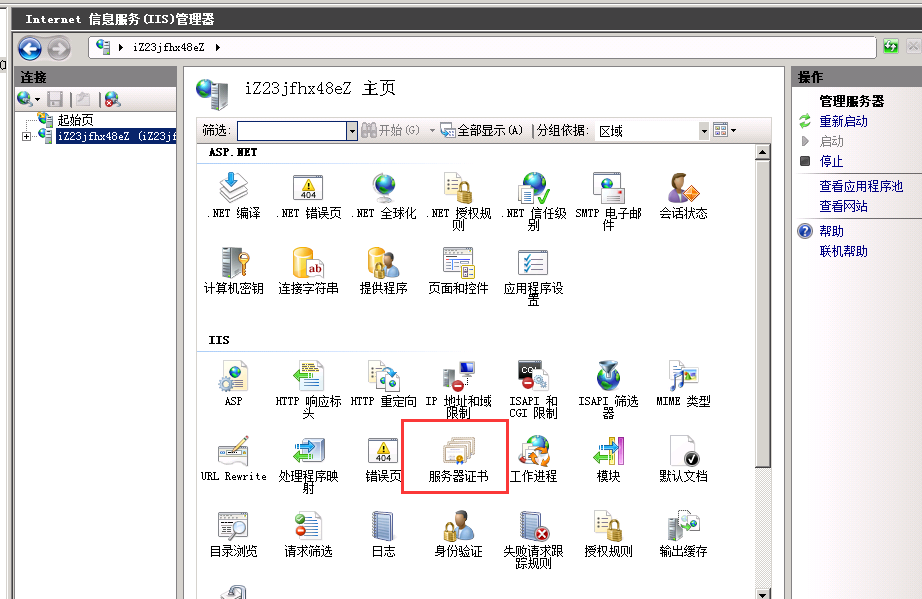Click 重新启动 restart link in actions pane
Screen dimensions: 922x599
843,121
